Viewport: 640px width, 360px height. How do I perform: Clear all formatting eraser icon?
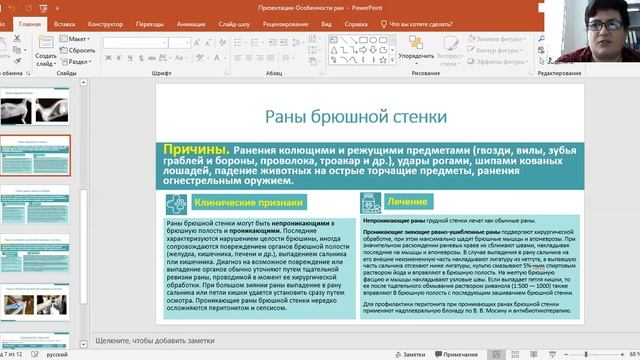click(222, 42)
